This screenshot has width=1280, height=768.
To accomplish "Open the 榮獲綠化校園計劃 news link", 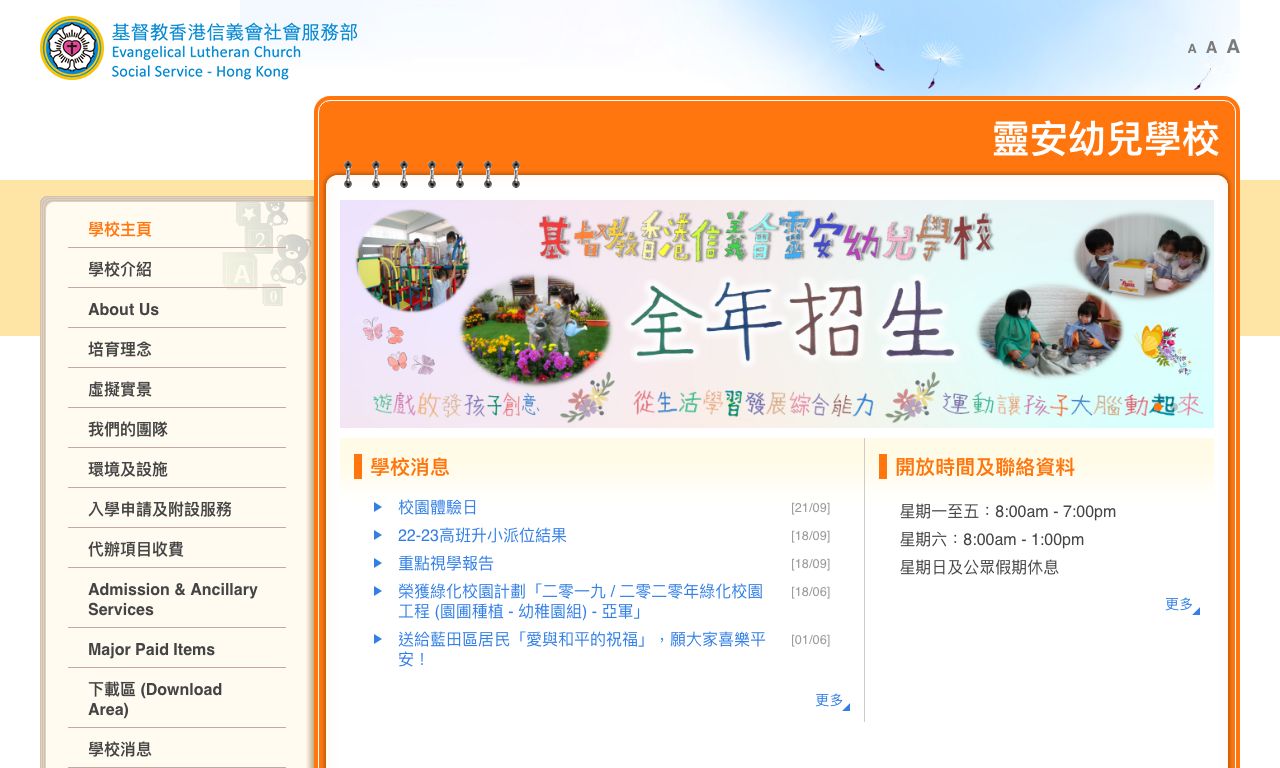I will [x=581, y=601].
